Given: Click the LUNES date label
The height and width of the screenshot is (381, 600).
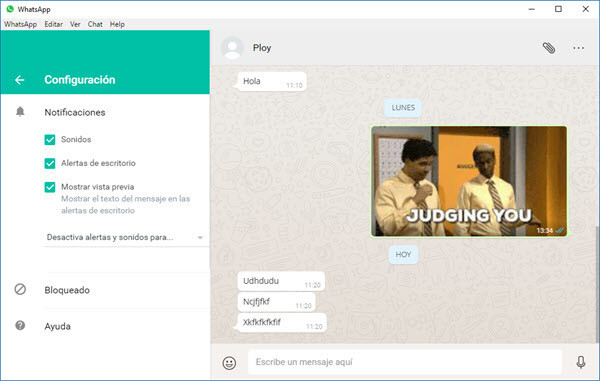Looking at the screenshot, I should click(x=403, y=108).
